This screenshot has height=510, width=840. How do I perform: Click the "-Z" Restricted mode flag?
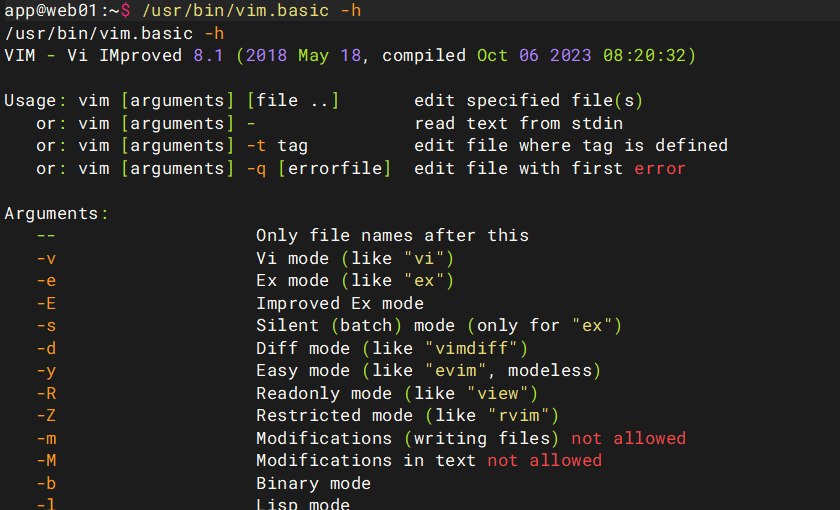[46, 416]
